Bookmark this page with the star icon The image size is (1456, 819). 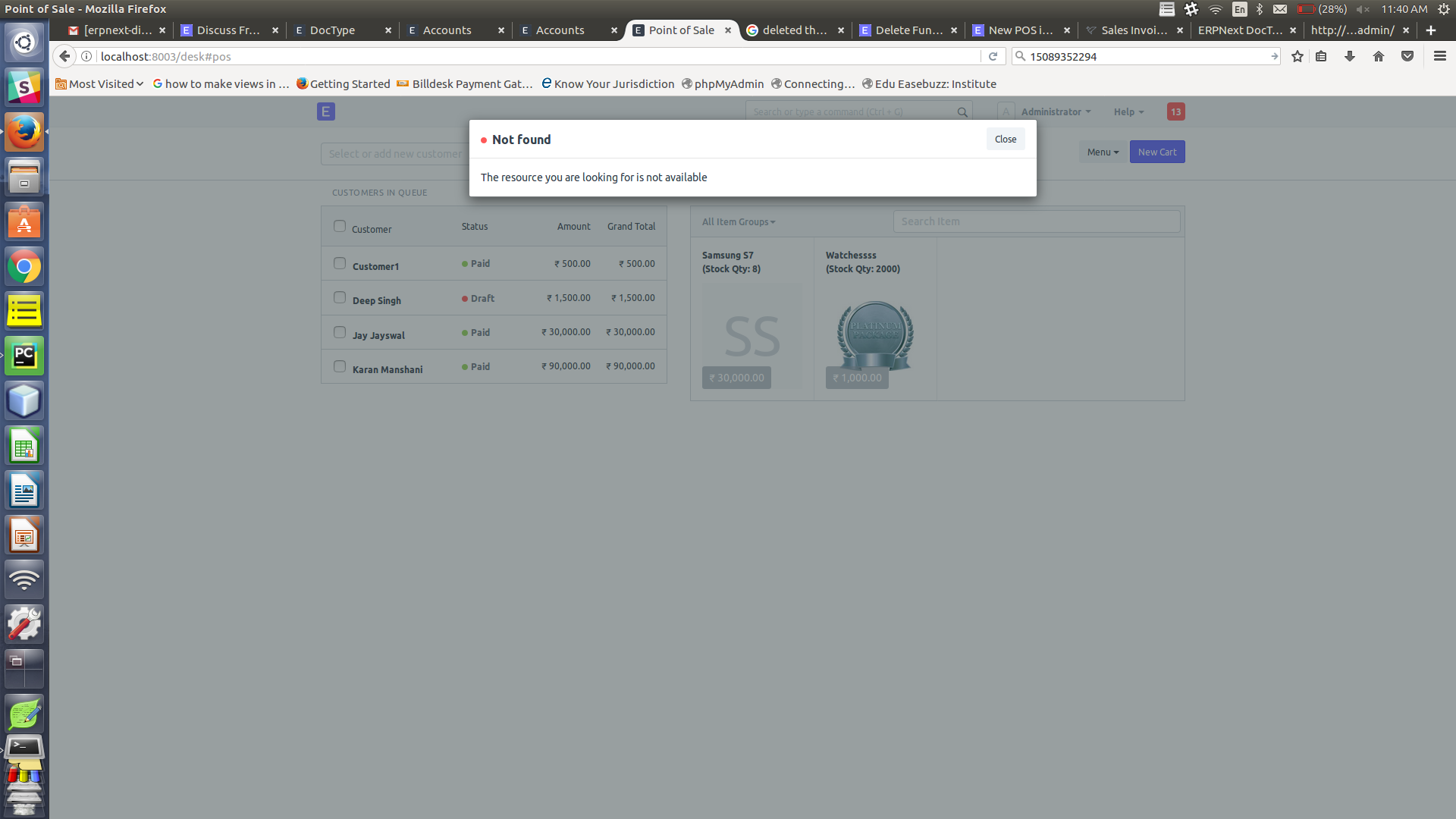1298,56
